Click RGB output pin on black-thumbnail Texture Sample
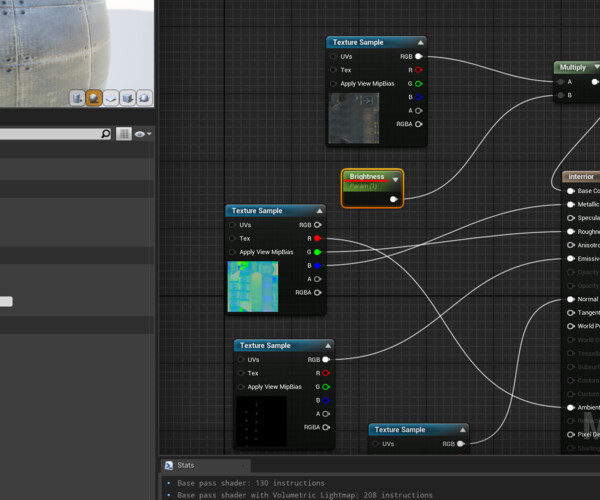This screenshot has height=500, width=600. pos(326,360)
